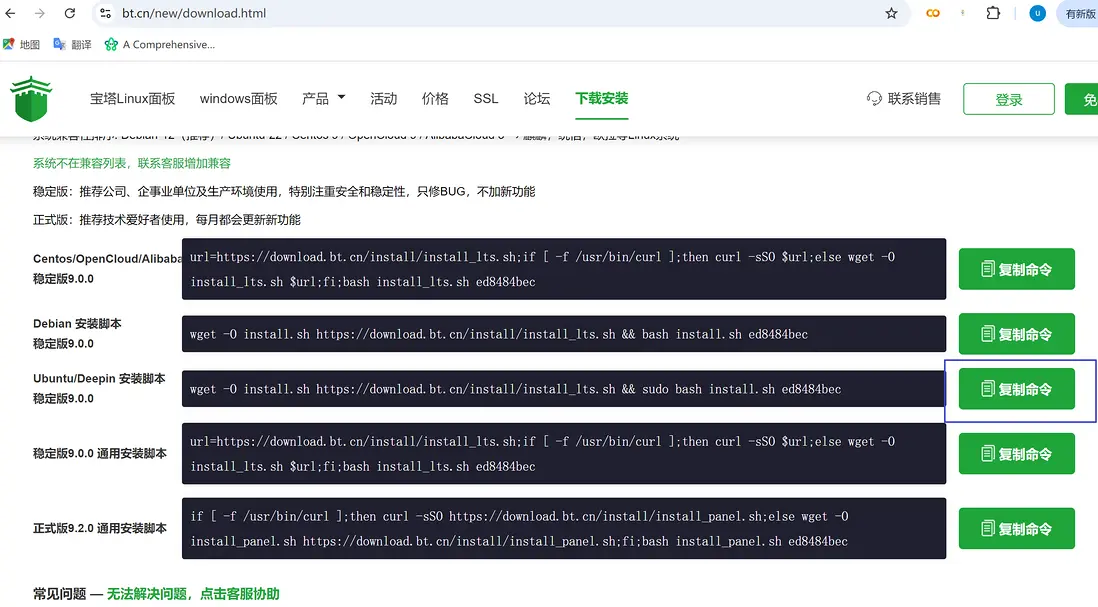Open the A Comprehensive... bookmark

(x=160, y=44)
